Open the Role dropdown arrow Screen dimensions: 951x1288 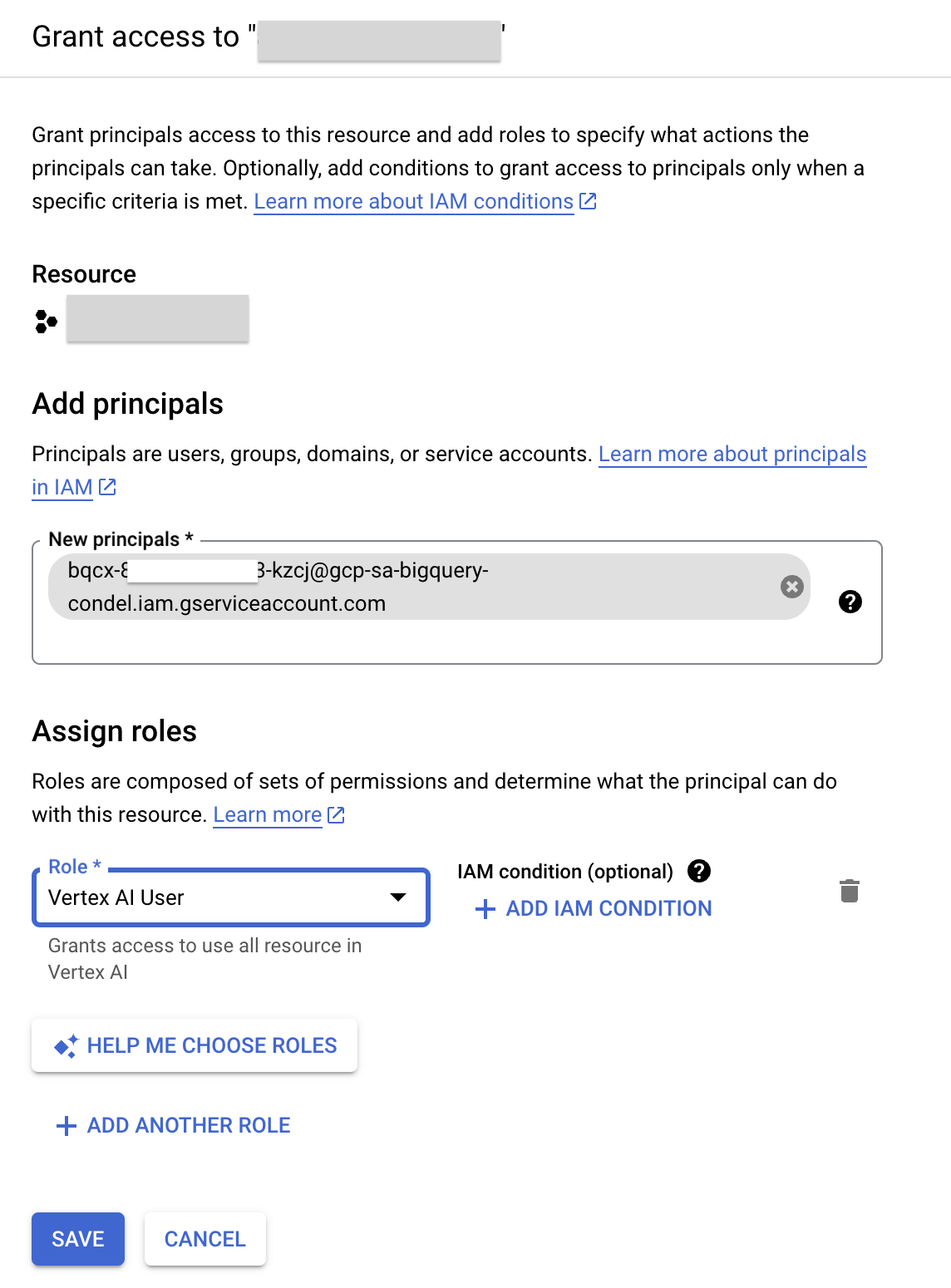click(x=398, y=897)
